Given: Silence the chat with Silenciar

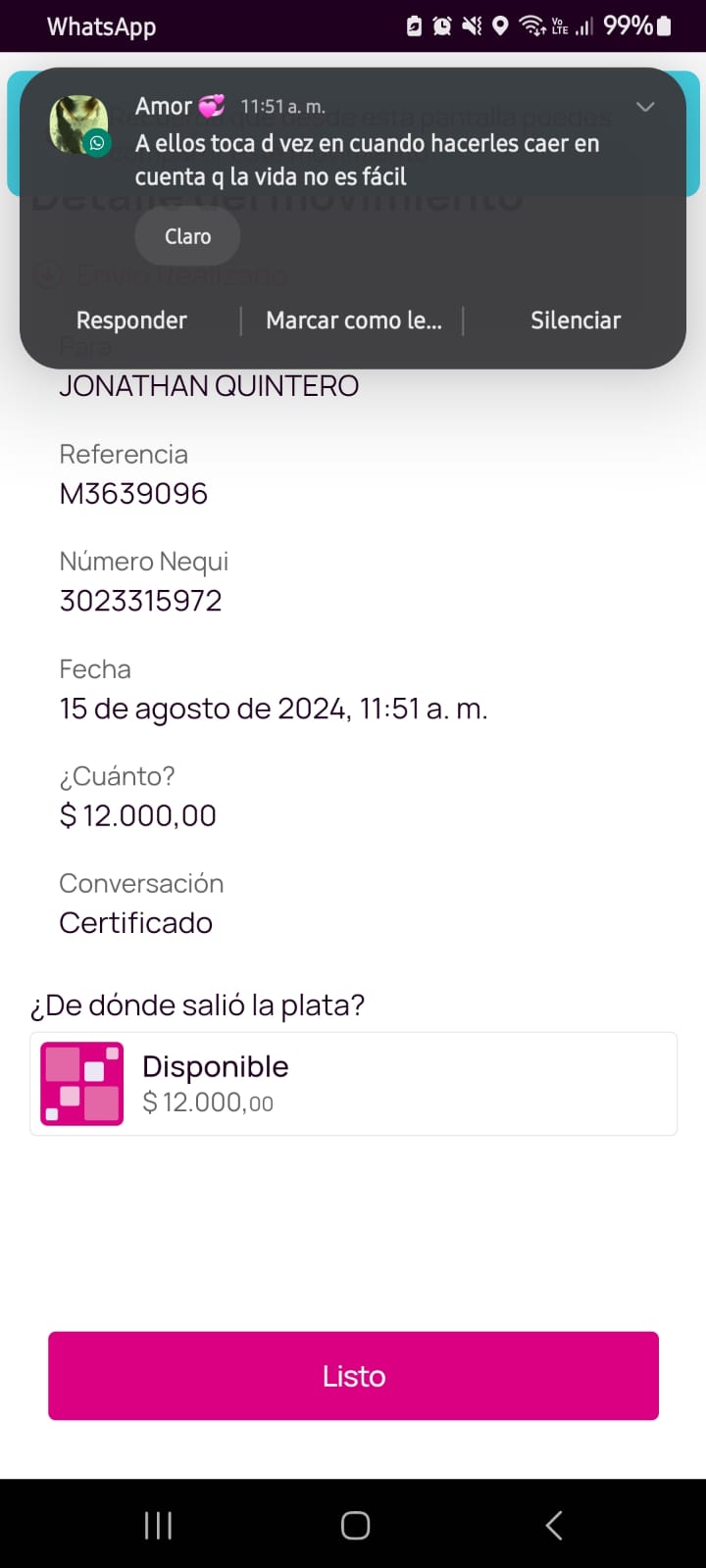Looking at the screenshot, I should click(576, 320).
